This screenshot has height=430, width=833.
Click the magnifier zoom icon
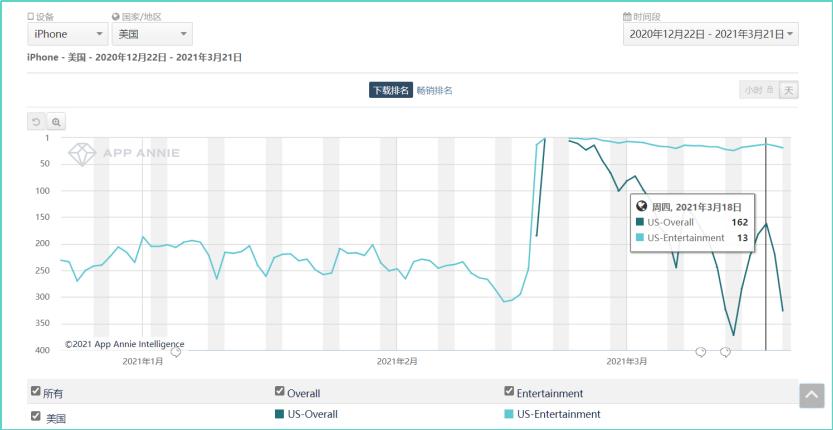[x=56, y=122]
